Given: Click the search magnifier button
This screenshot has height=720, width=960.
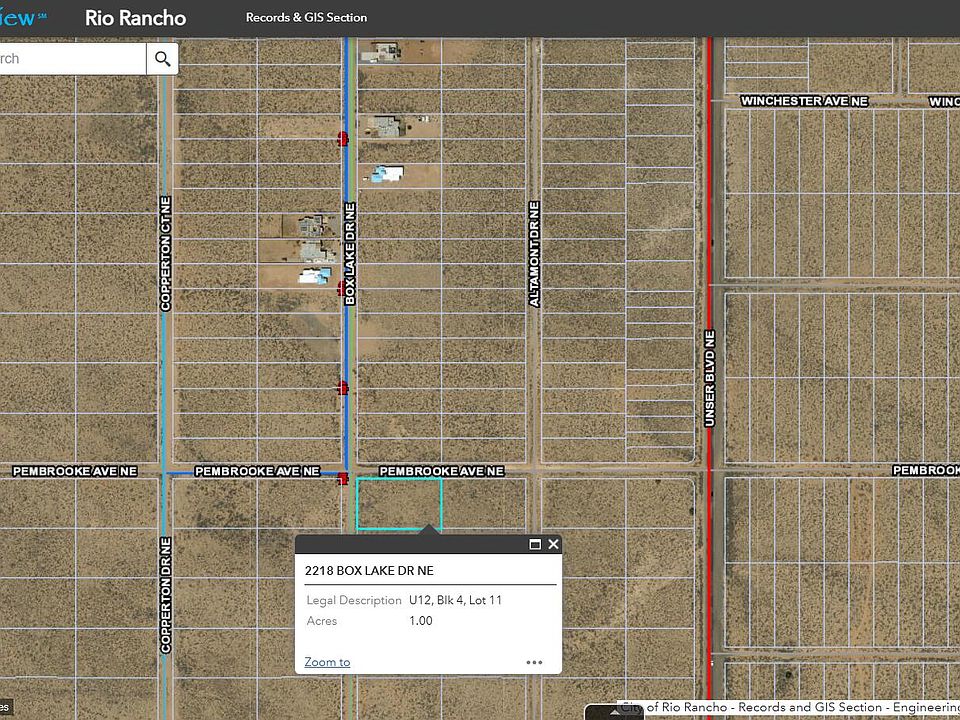Looking at the screenshot, I should [x=162, y=59].
